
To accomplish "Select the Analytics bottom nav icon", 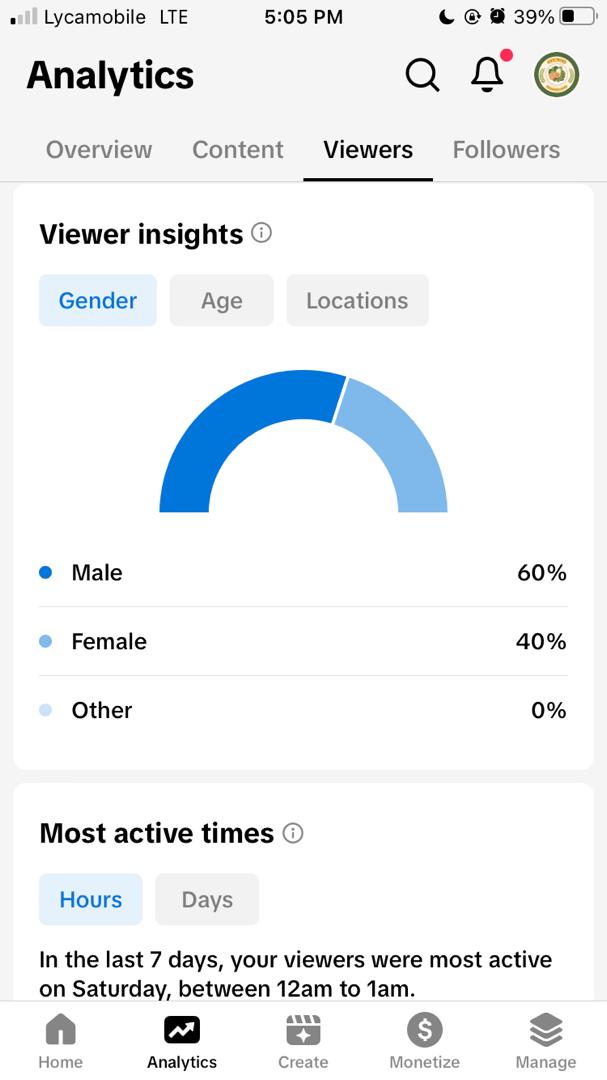I will point(182,1030).
